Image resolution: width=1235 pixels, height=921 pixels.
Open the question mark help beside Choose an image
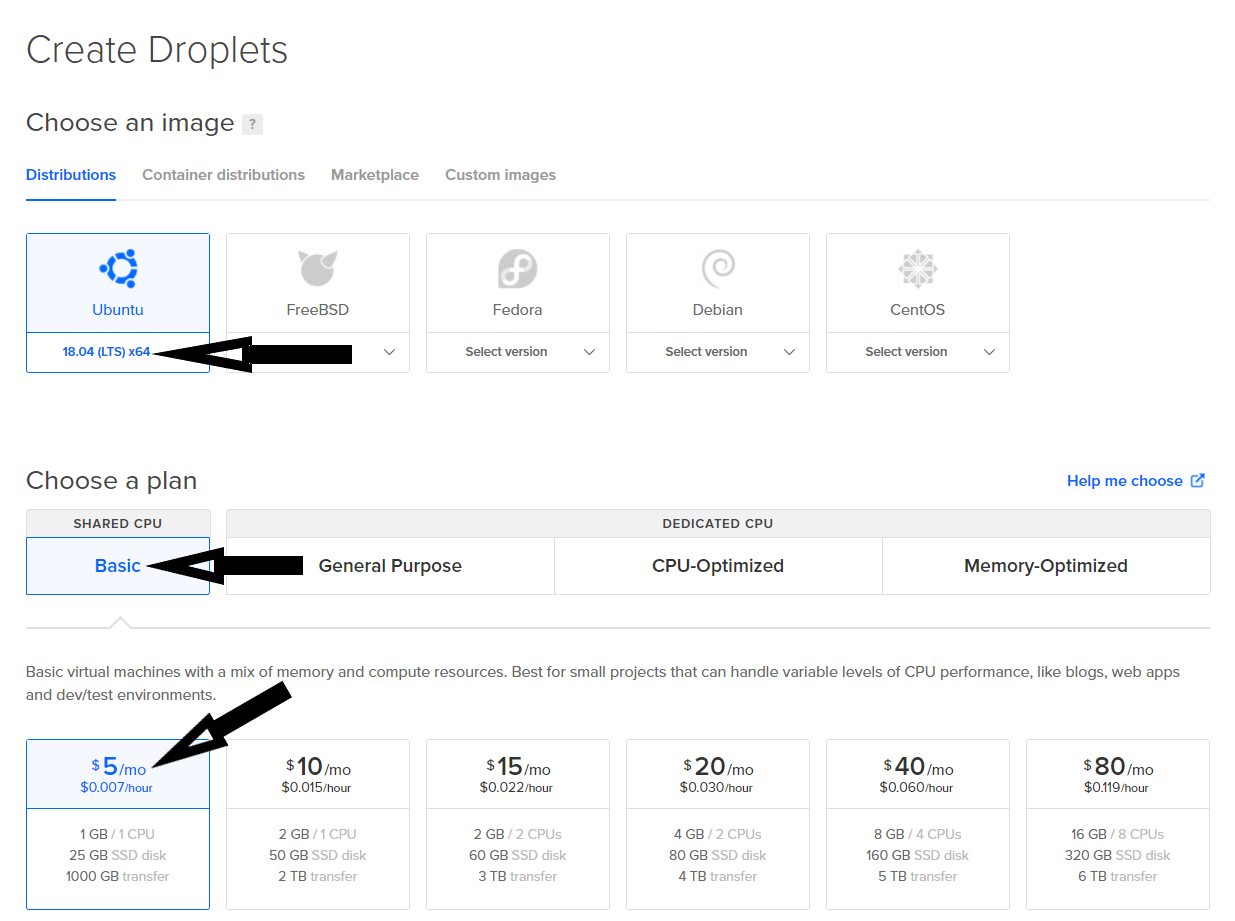tap(253, 125)
